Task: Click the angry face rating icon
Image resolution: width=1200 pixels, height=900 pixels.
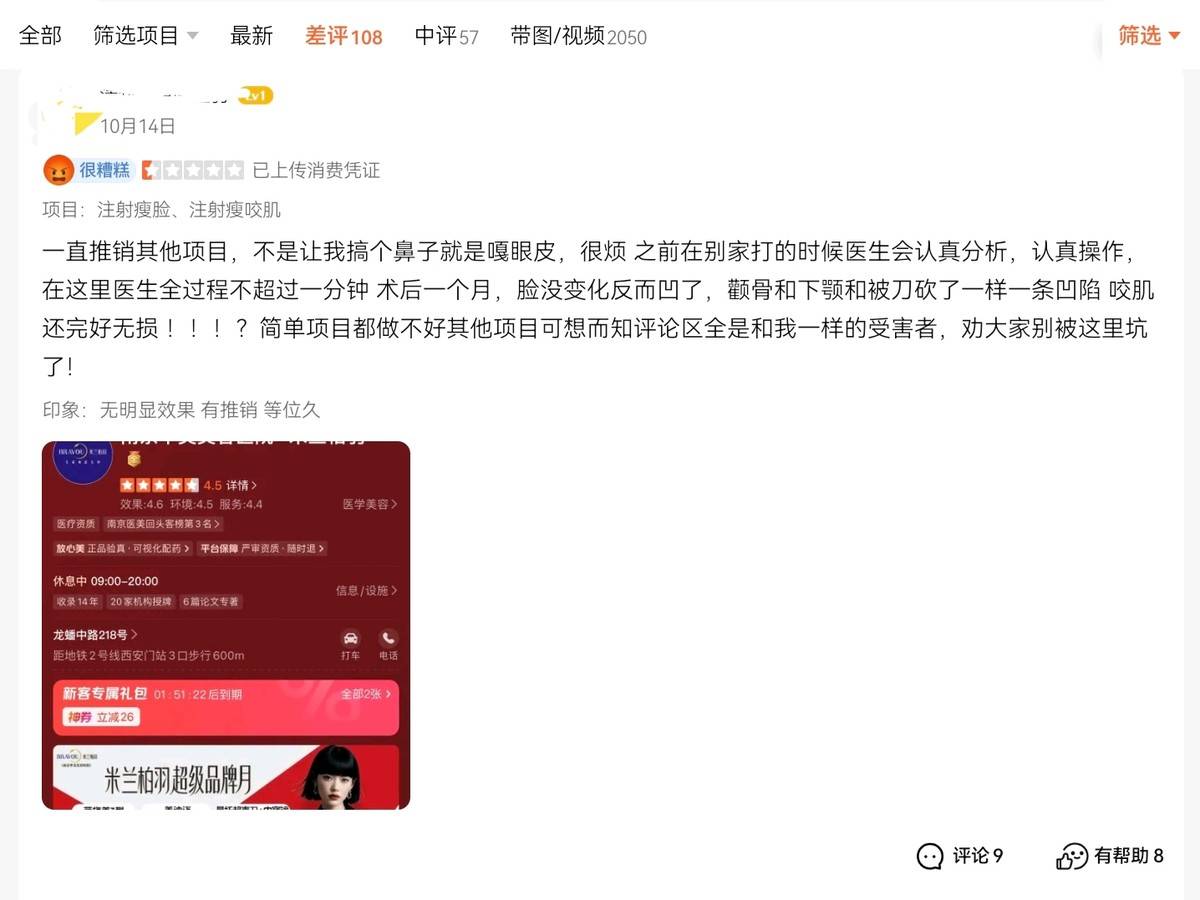Action: click(x=58, y=170)
